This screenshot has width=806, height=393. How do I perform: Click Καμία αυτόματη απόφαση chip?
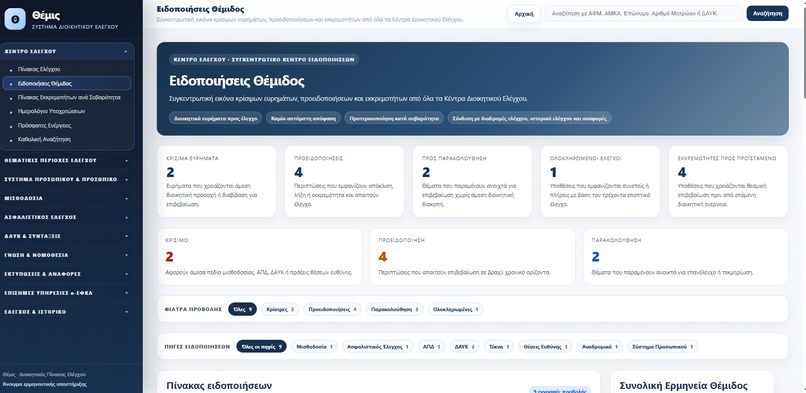(x=303, y=118)
